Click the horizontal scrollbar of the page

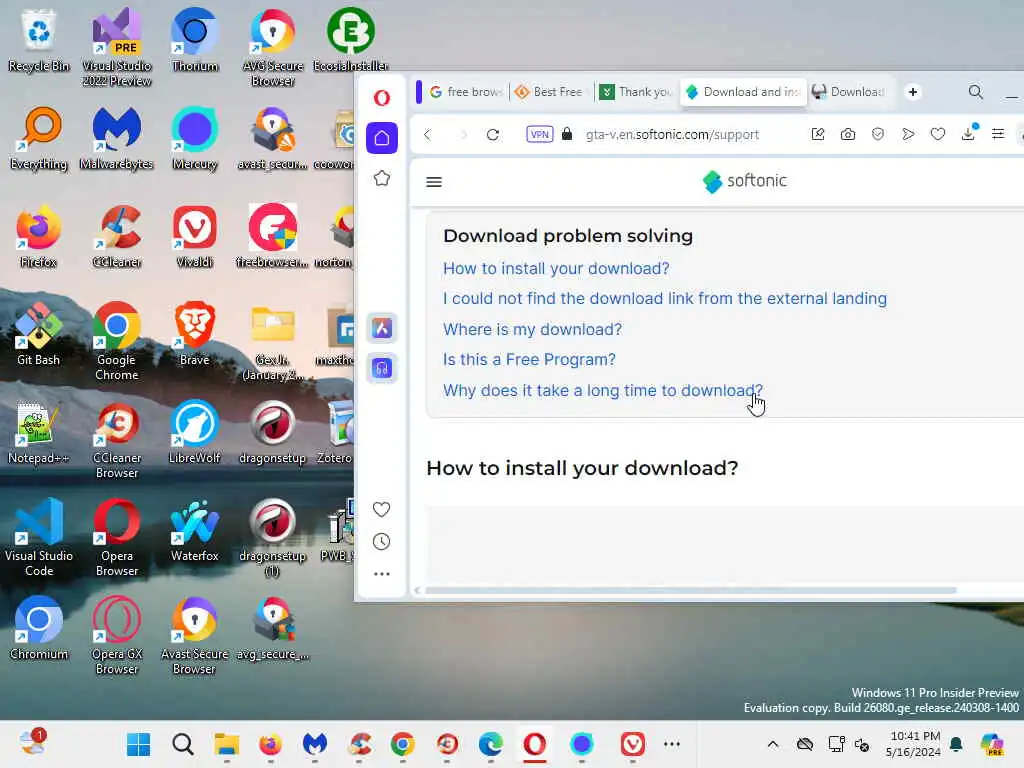pos(691,590)
